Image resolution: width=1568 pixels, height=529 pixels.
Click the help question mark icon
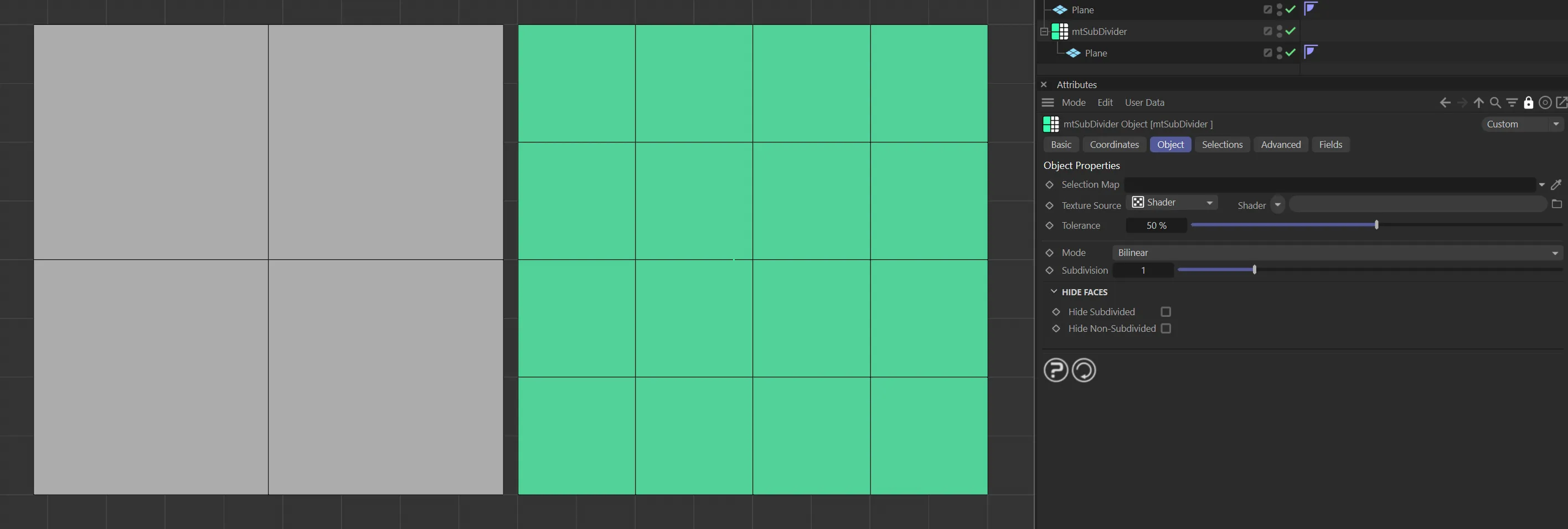click(x=1055, y=370)
